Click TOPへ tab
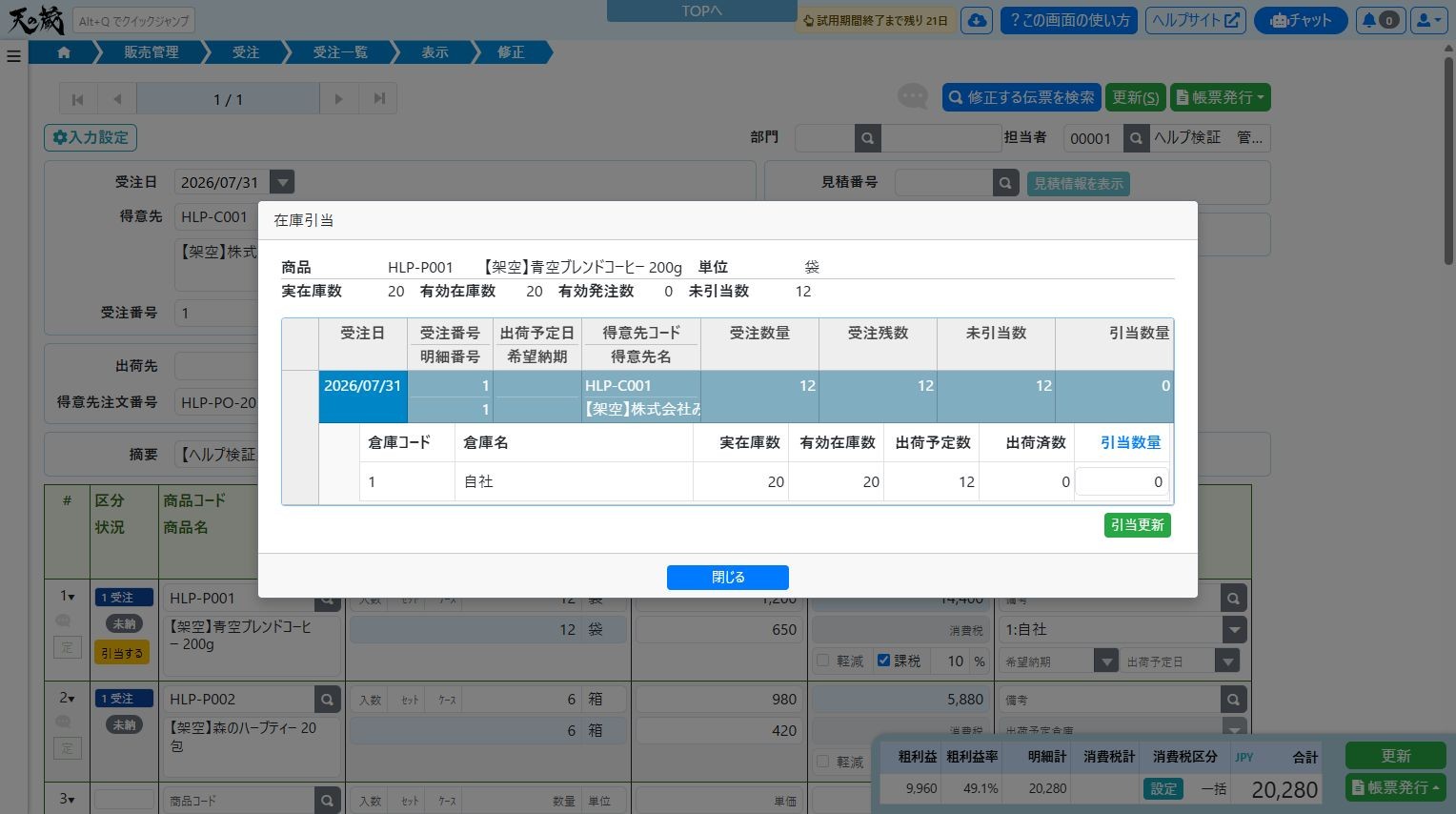 pyautogui.click(x=702, y=10)
